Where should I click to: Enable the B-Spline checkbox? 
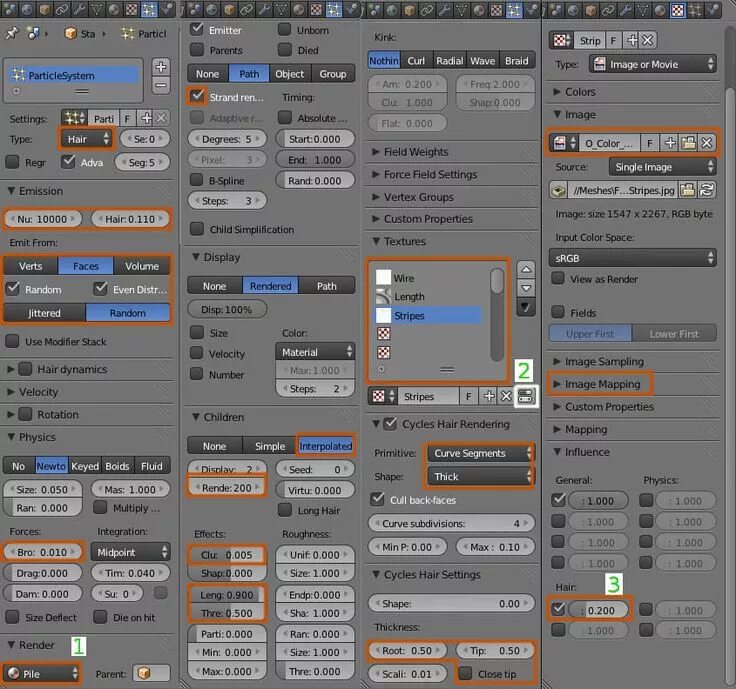click(196, 180)
